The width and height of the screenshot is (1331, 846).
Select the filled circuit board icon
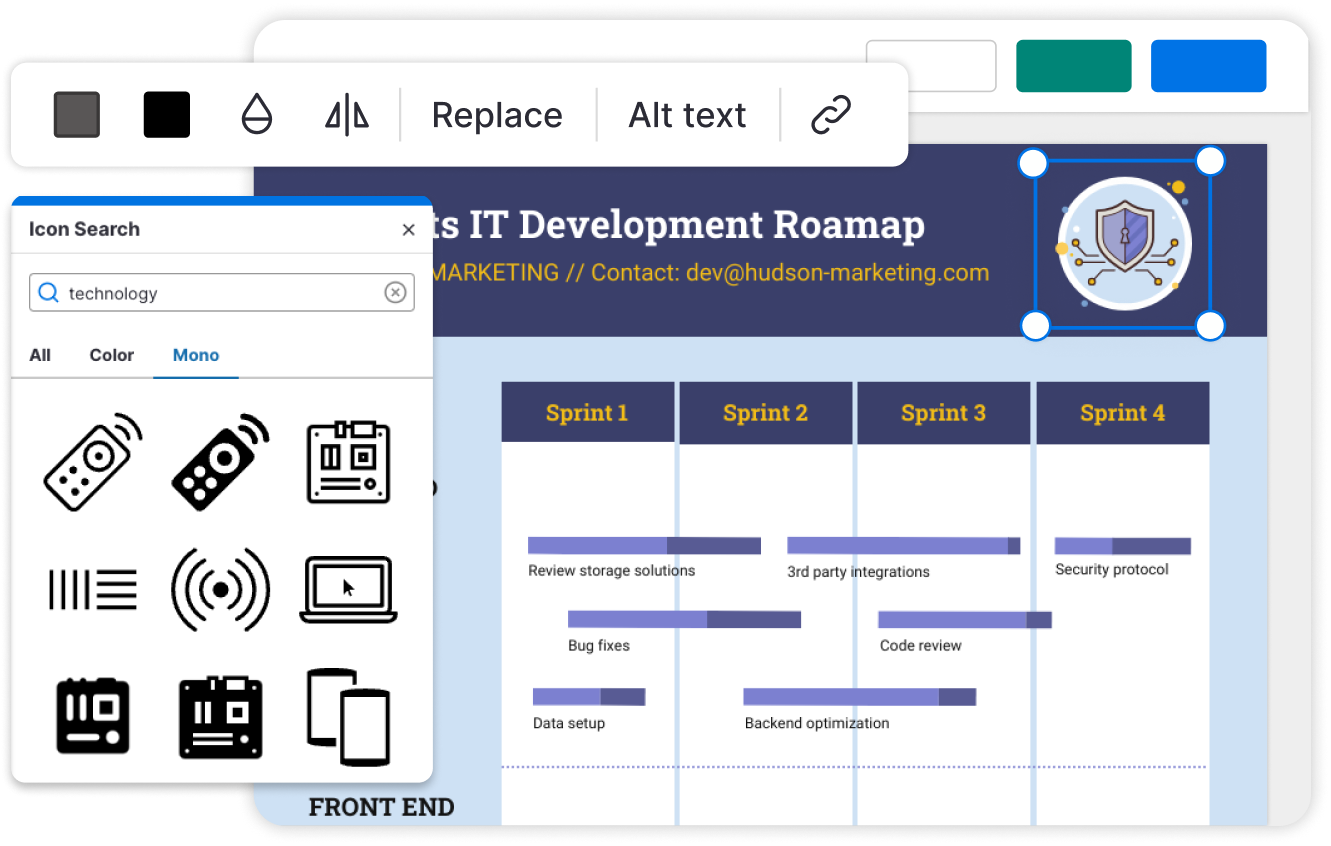tap(92, 716)
